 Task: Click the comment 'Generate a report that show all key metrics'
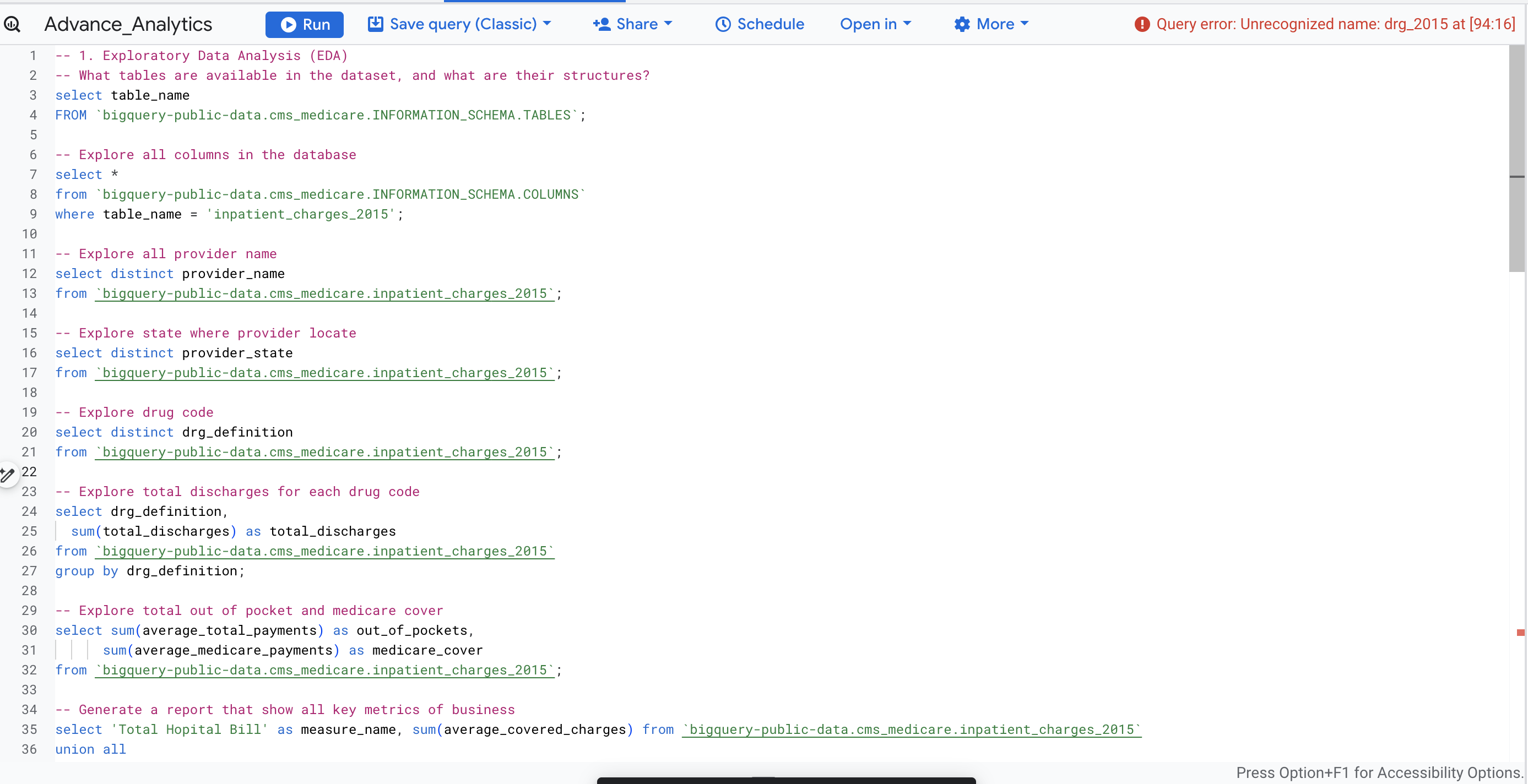[x=285, y=710]
